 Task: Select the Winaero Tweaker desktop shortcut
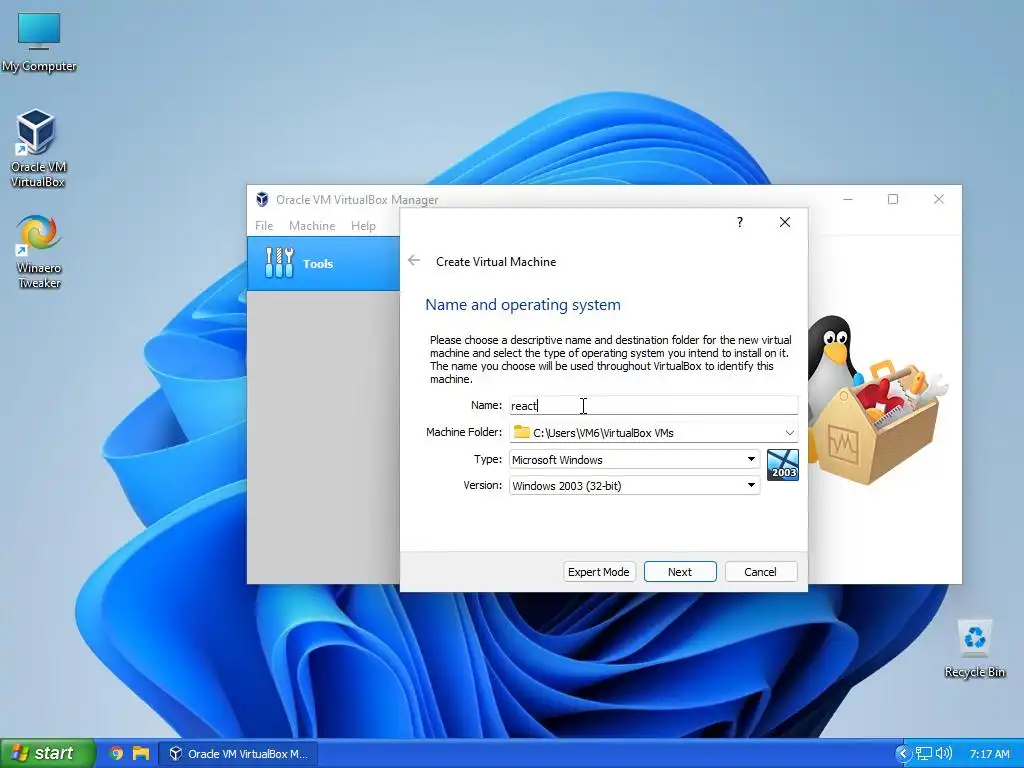(x=39, y=251)
